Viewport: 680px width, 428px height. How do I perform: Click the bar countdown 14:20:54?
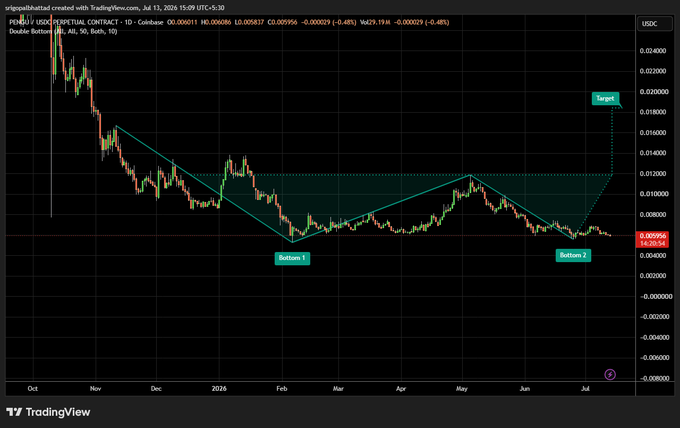(x=652, y=244)
